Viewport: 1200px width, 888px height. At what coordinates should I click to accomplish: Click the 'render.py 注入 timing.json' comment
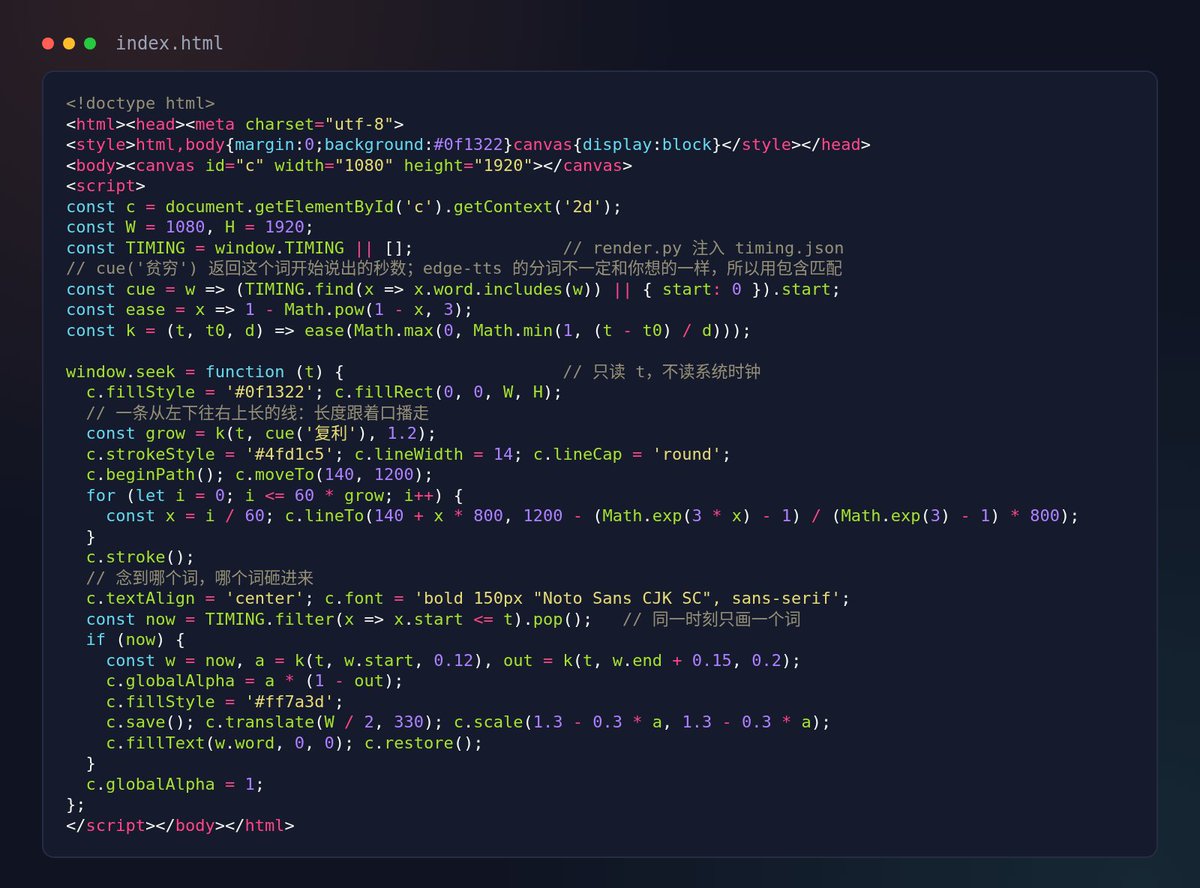703,248
